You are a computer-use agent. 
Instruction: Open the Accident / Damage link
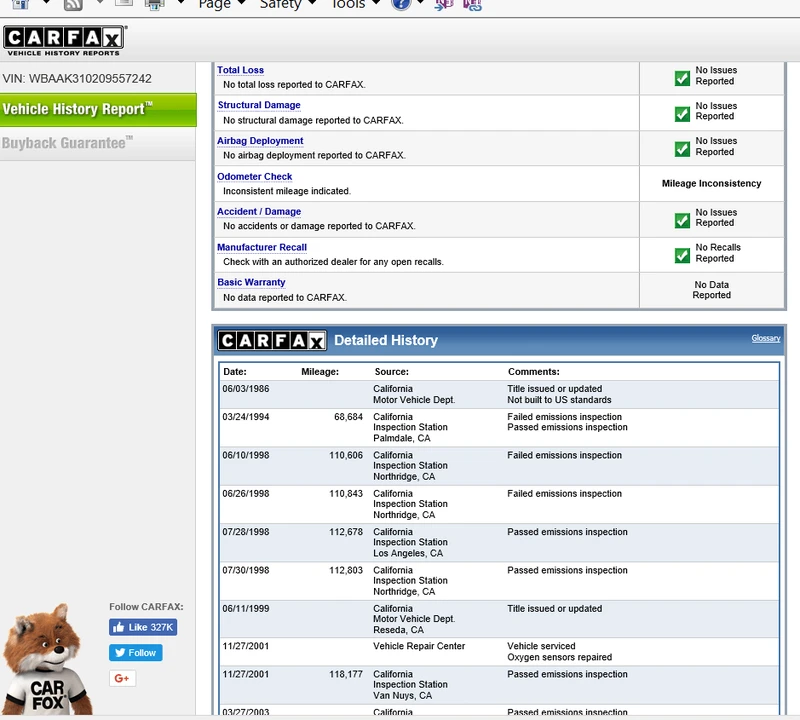pos(259,212)
